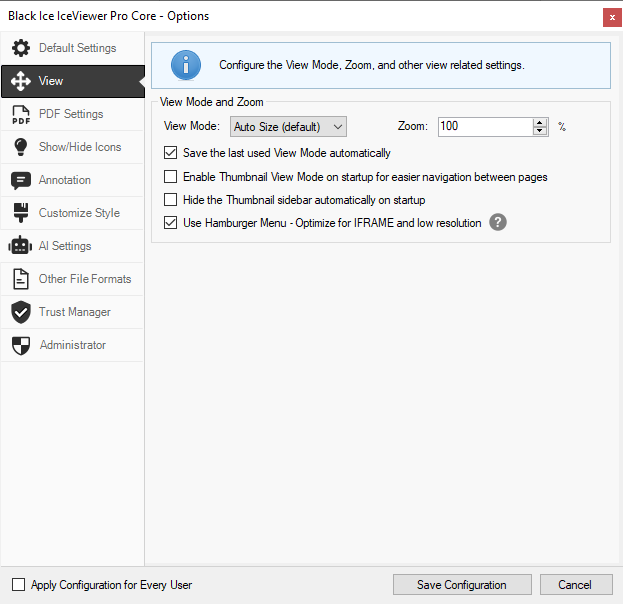
Task: Click the Show/Hide Icons lightbulb icon
Action: tap(21, 147)
